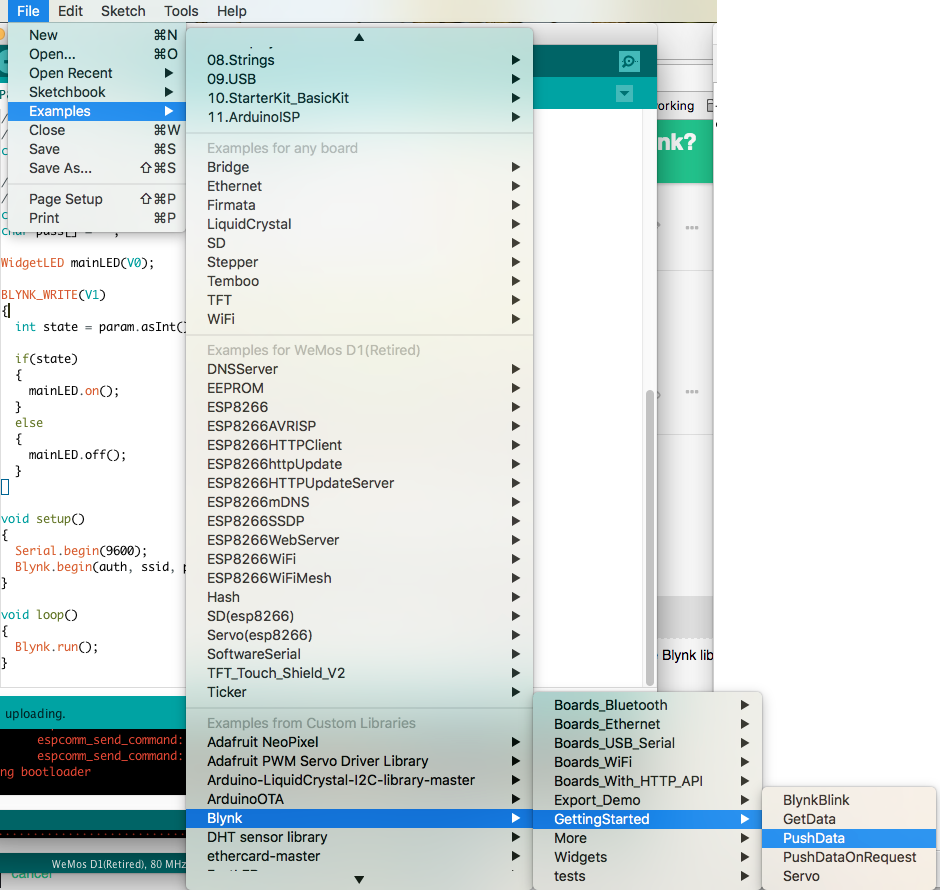
Task: Expand the Firmata examples submenu
Action: click(x=359, y=205)
